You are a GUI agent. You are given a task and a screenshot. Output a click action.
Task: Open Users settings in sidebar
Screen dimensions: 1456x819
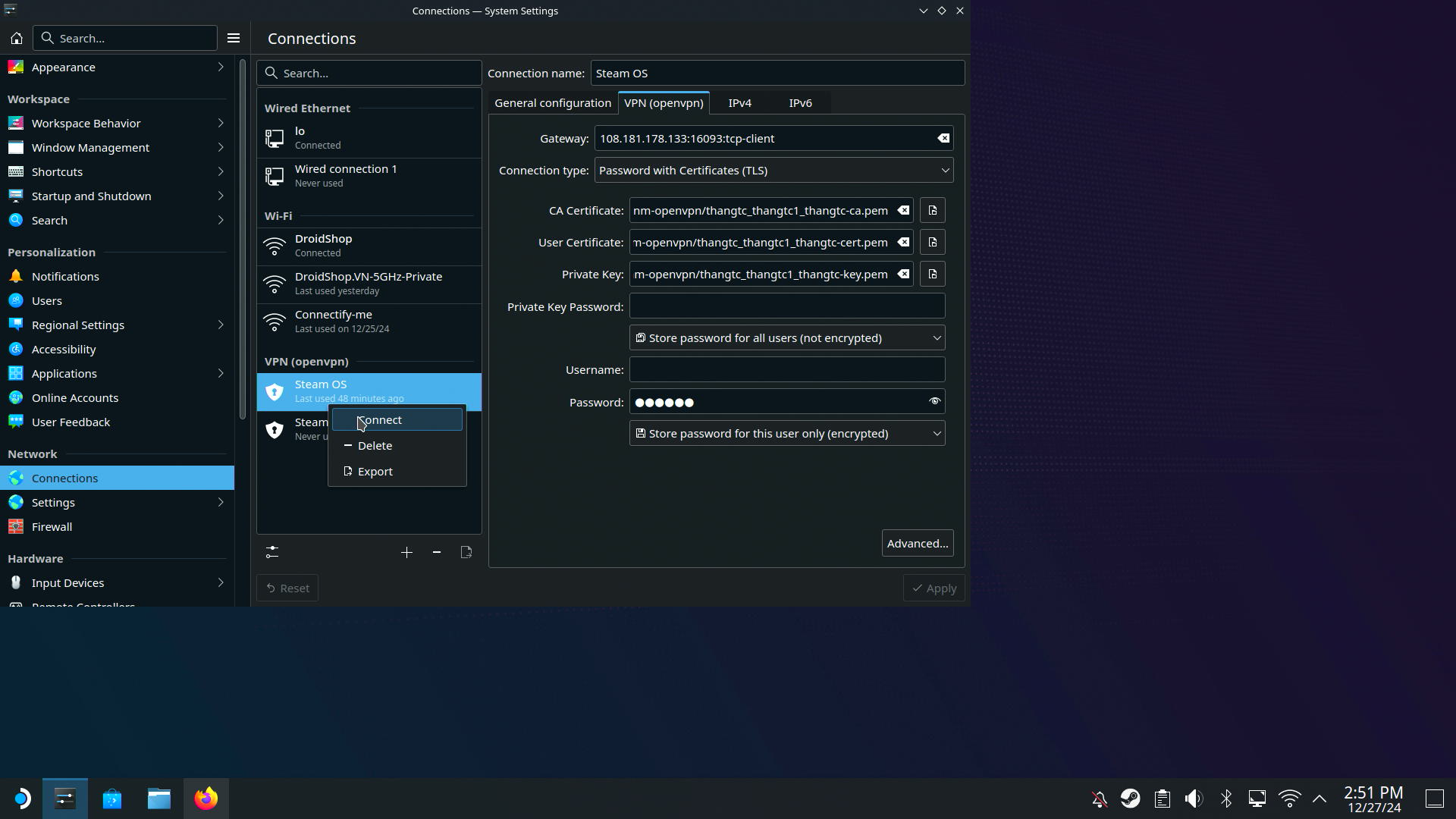point(117,301)
